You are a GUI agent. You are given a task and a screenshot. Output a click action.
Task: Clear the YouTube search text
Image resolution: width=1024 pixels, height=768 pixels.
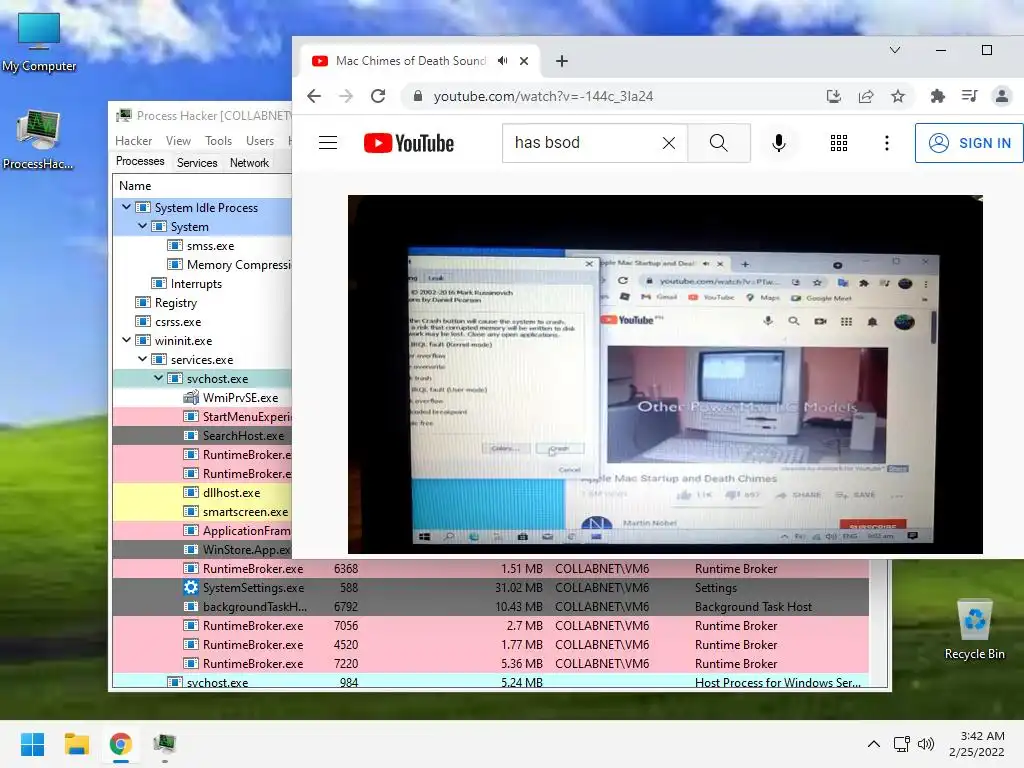[669, 143]
